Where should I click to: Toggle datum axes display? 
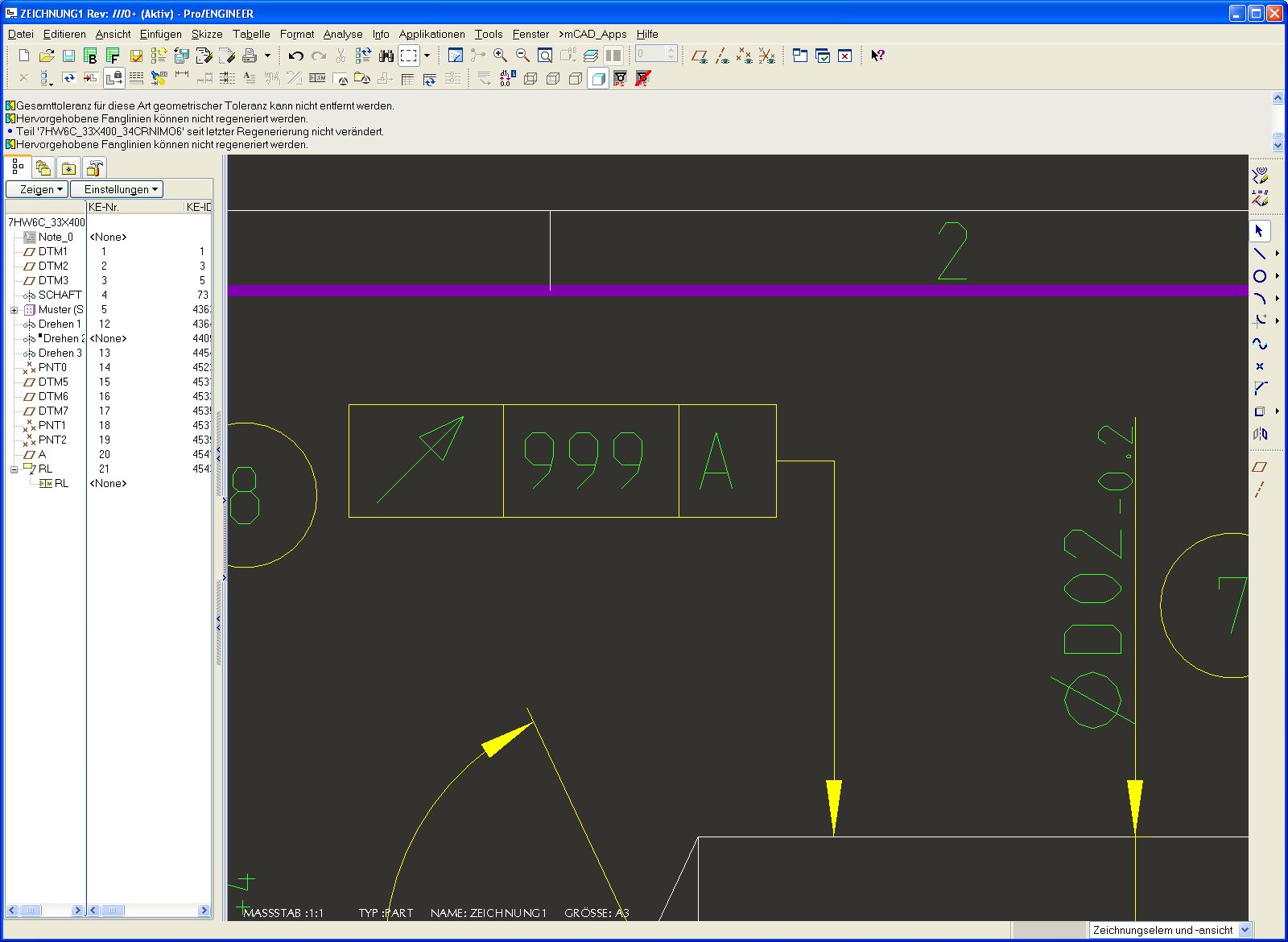click(722, 56)
